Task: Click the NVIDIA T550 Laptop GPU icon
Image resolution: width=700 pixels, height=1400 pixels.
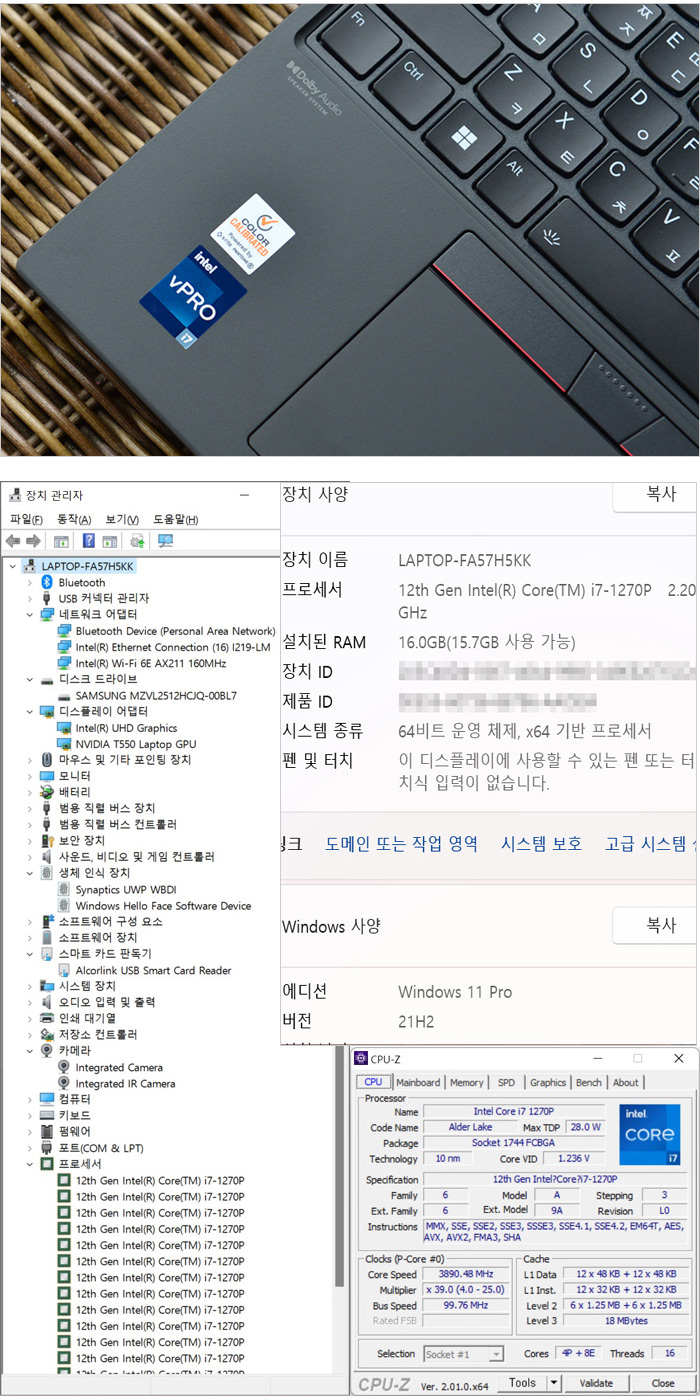Action: [64, 744]
